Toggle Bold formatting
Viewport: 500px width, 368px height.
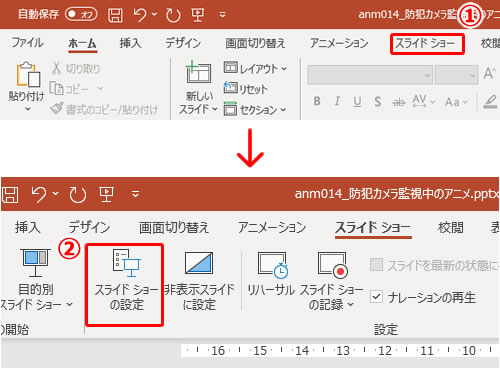tap(317, 101)
